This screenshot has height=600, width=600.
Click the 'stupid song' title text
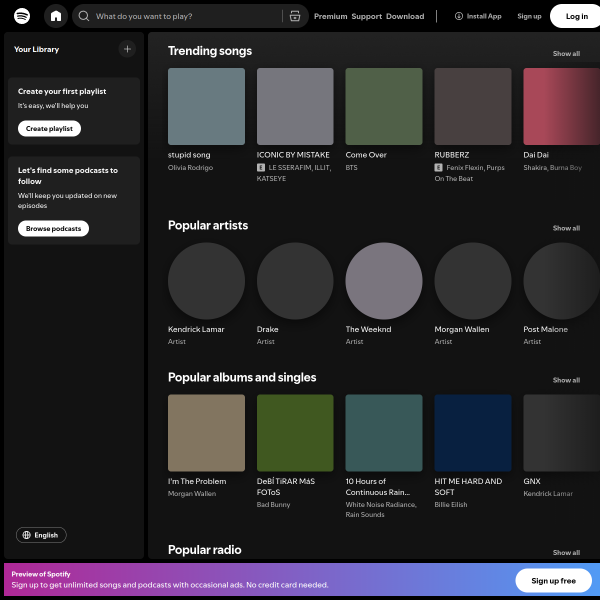189,155
